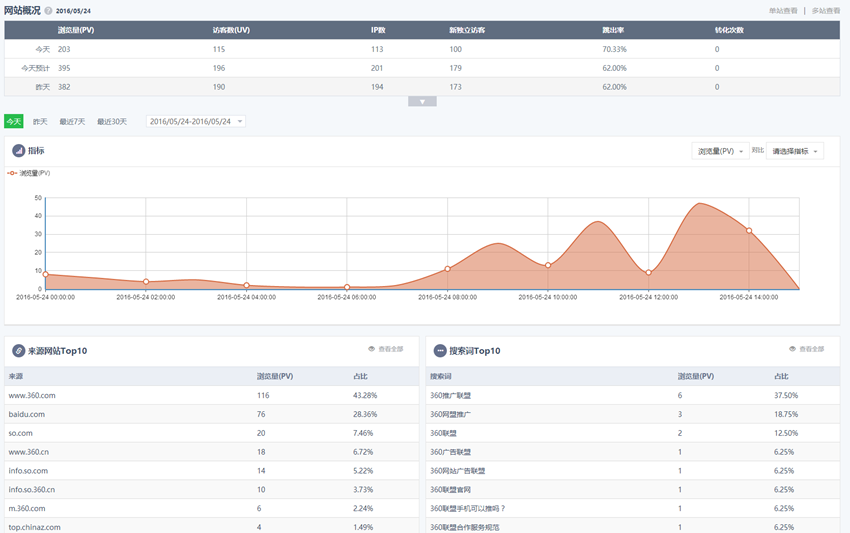This screenshot has height=533, width=850.
Task: Click the eye icon in 搜索词Top10 header
Action: 792,349
